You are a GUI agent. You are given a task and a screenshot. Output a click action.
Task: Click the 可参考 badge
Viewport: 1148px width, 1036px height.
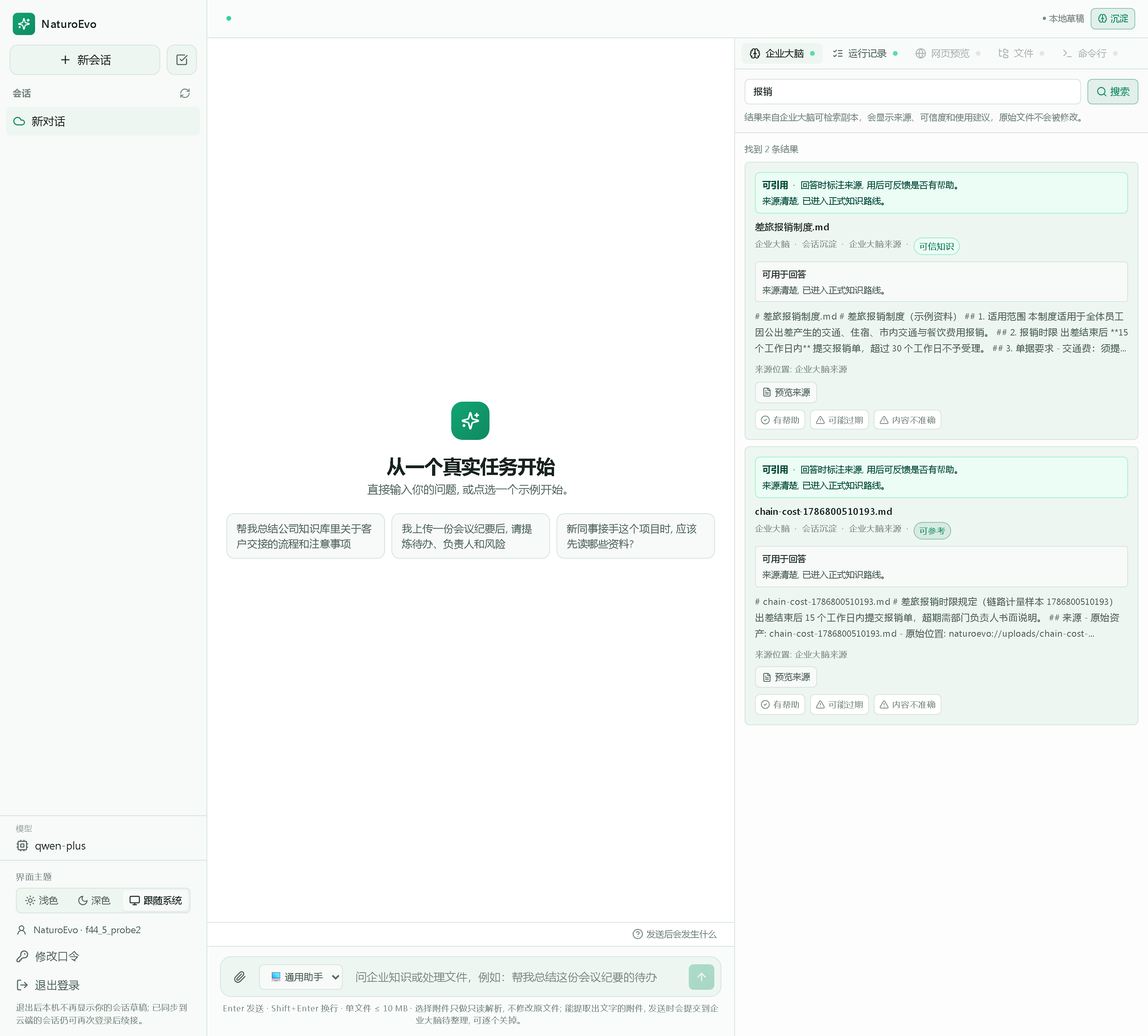(932, 530)
